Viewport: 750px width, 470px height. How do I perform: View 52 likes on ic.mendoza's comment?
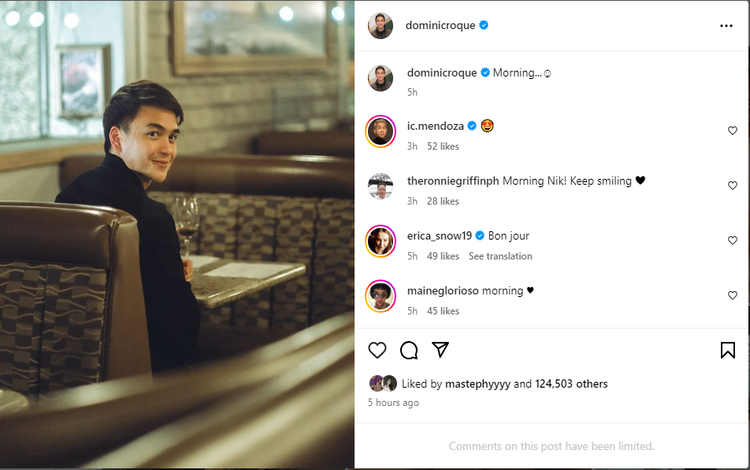coord(443,146)
